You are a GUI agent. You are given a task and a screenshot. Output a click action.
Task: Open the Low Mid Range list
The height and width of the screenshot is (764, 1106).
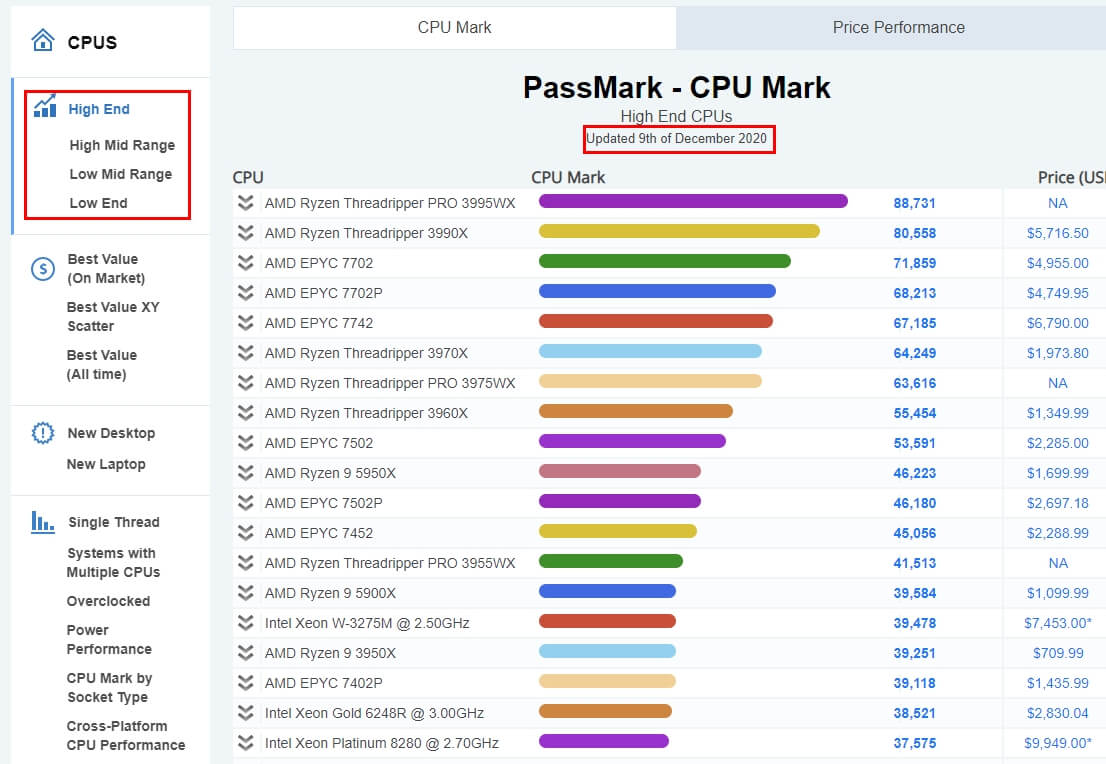pos(121,174)
